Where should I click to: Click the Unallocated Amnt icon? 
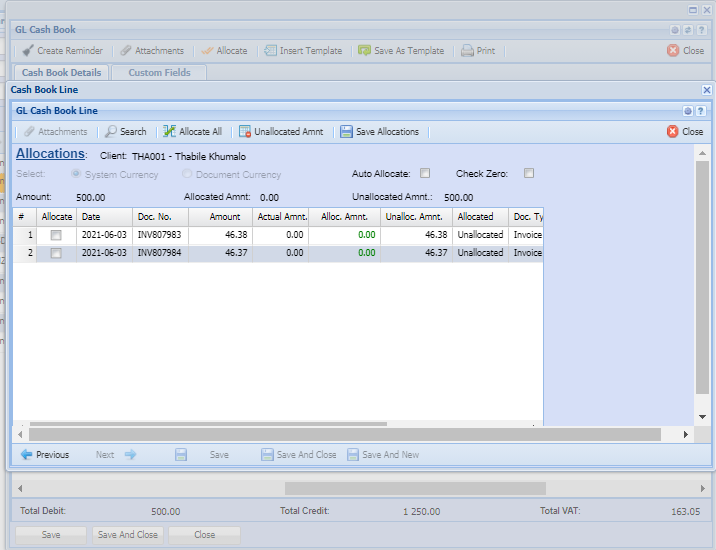(x=245, y=132)
